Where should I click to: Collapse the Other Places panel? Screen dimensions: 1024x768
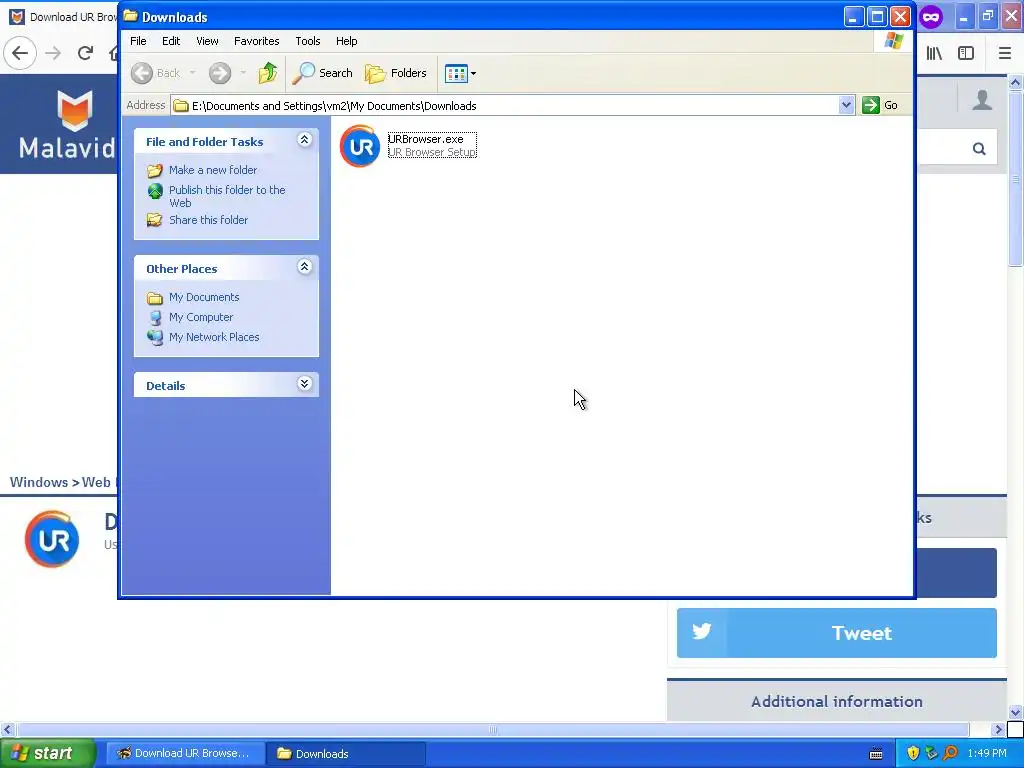click(x=304, y=266)
